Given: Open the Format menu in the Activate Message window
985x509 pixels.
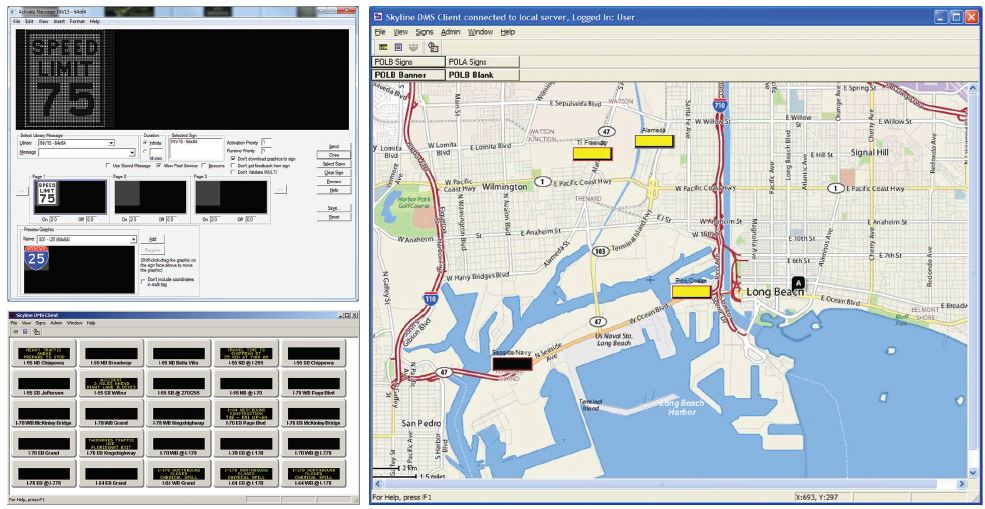Looking at the screenshot, I should [77, 21].
